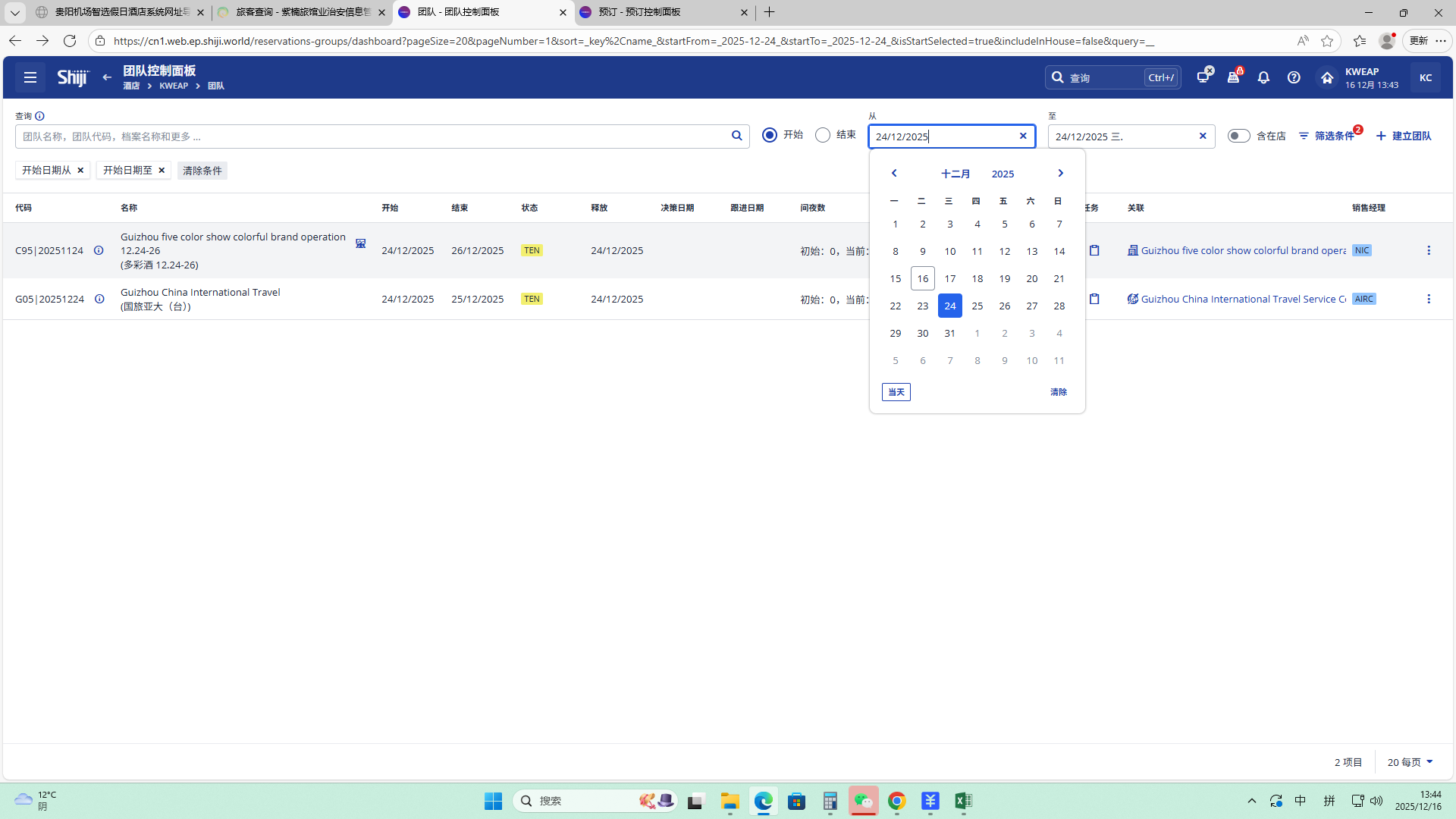The height and width of the screenshot is (819, 1456).
Task: Click 建立团队 to create a group
Action: [1404, 136]
